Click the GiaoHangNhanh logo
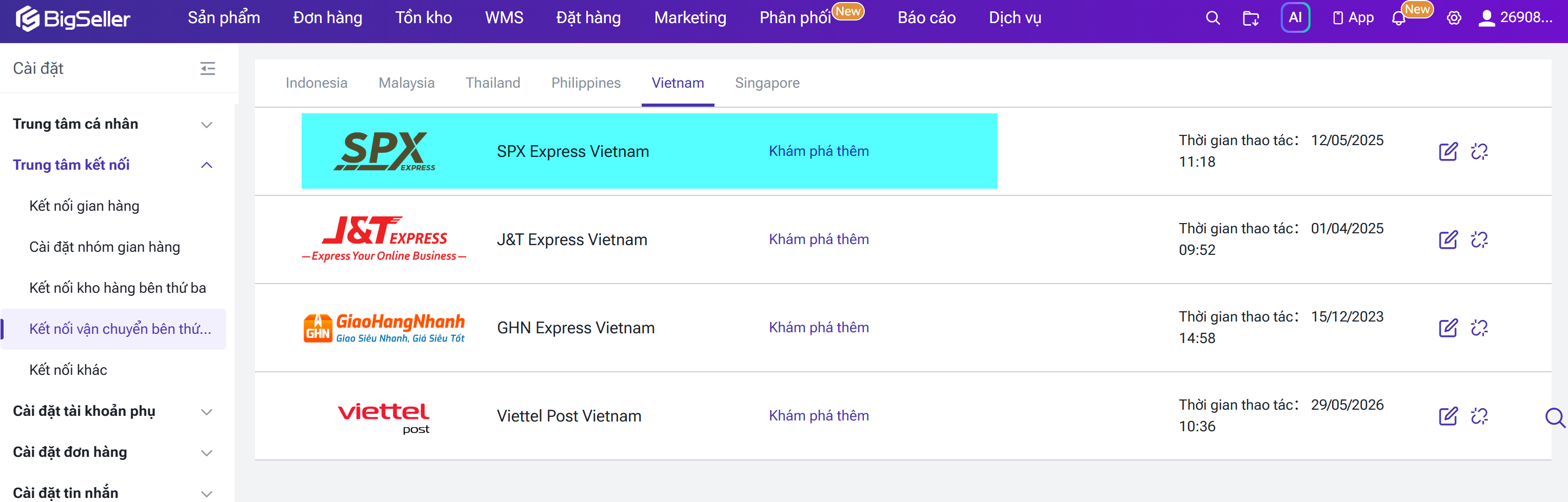This screenshot has height=502, width=1568. click(x=385, y=328)
